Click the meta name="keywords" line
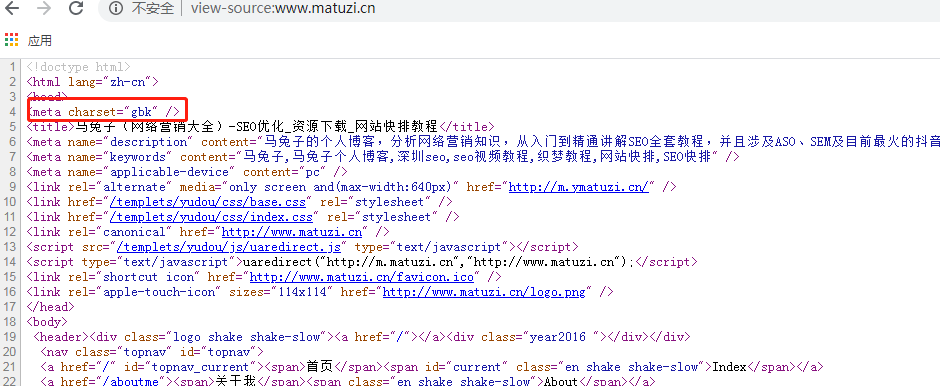Screen dimensions: 940x386 point(382,157)
